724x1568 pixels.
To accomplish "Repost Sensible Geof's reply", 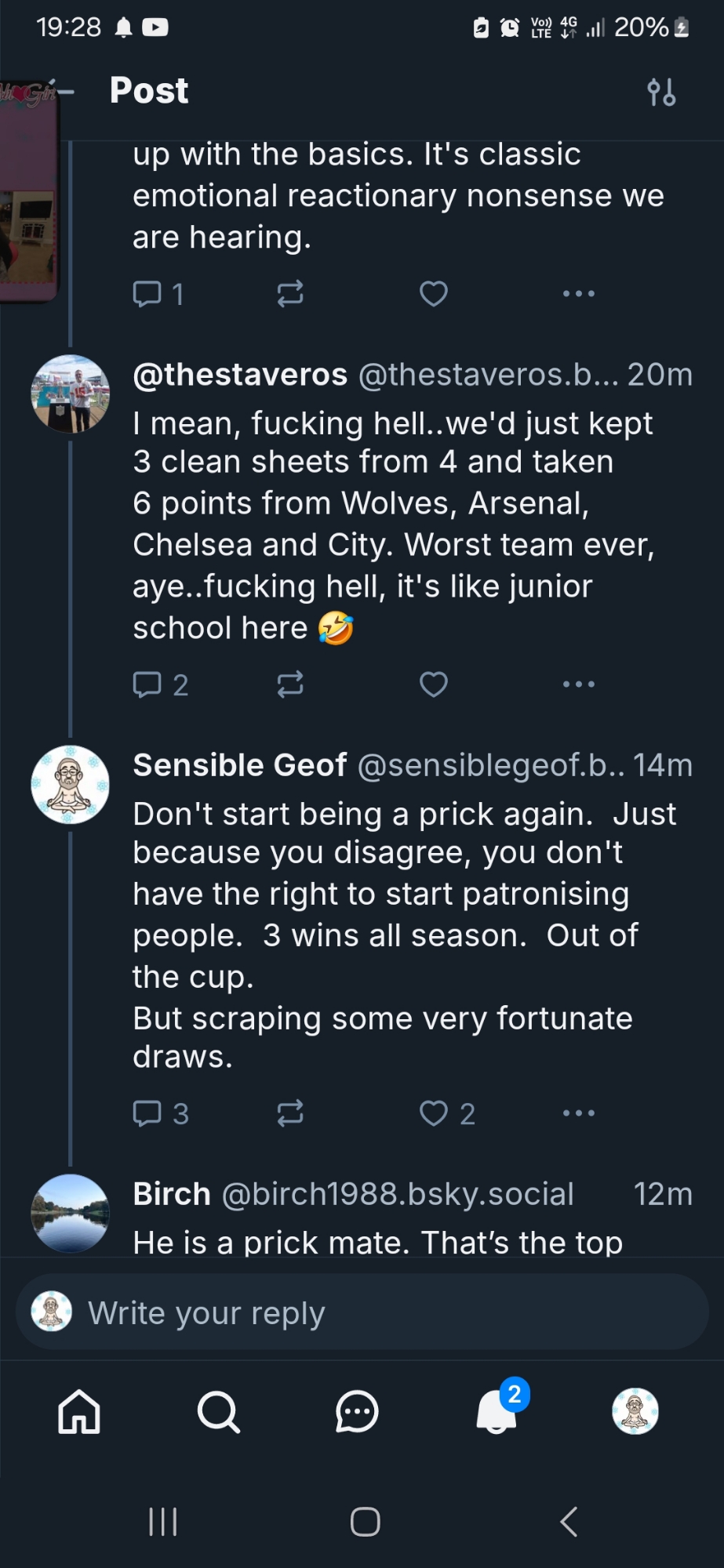I will coord(290,1112).
